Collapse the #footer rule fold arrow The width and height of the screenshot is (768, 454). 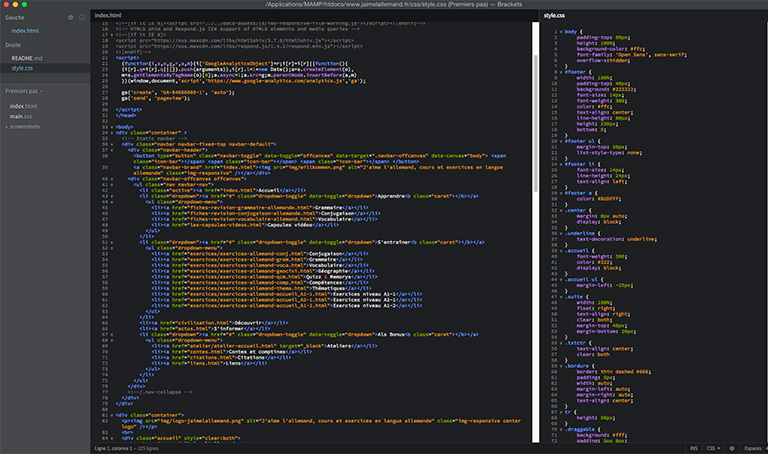tap(561, 72)
